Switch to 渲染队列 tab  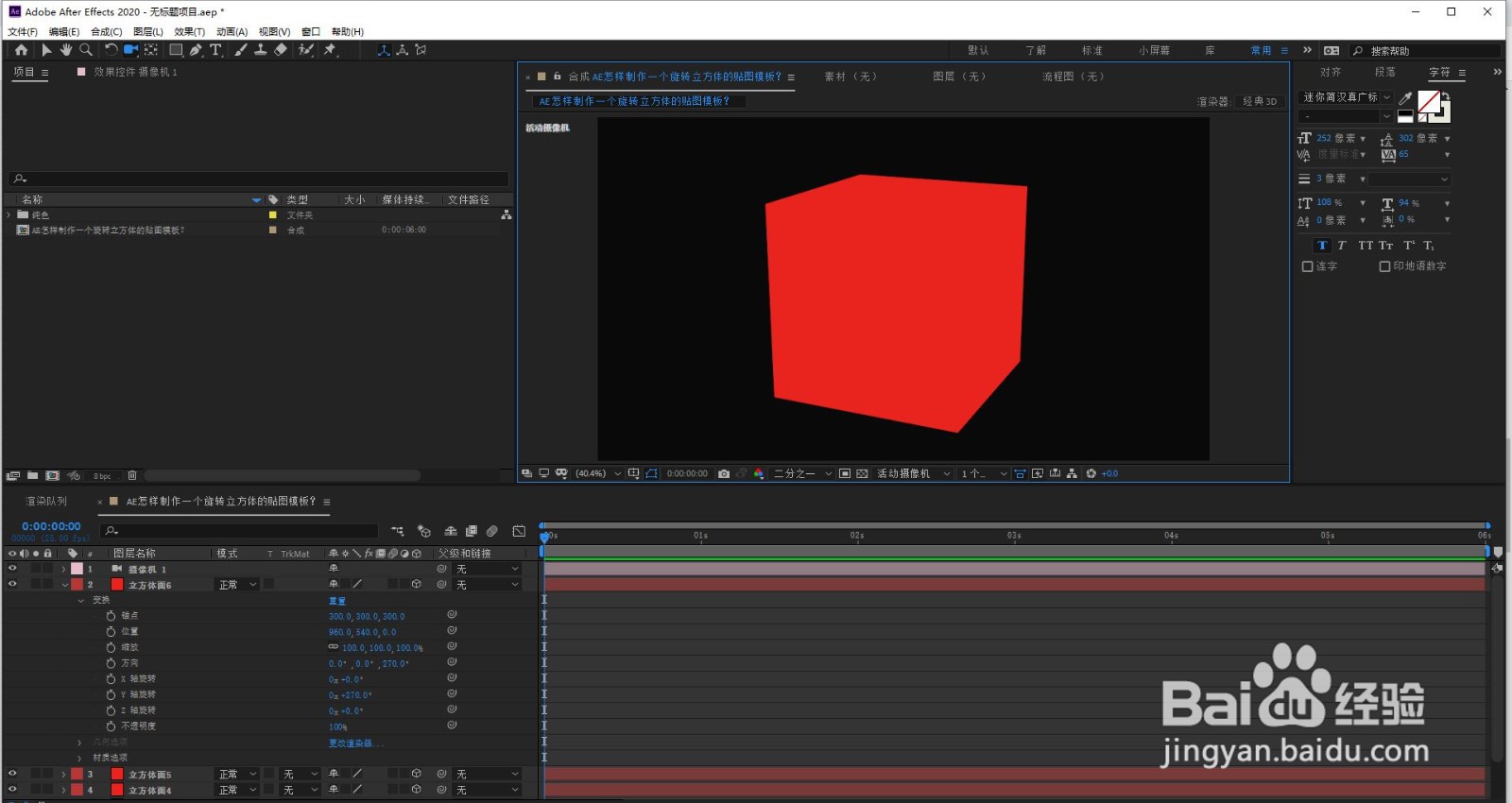[46, 502]
